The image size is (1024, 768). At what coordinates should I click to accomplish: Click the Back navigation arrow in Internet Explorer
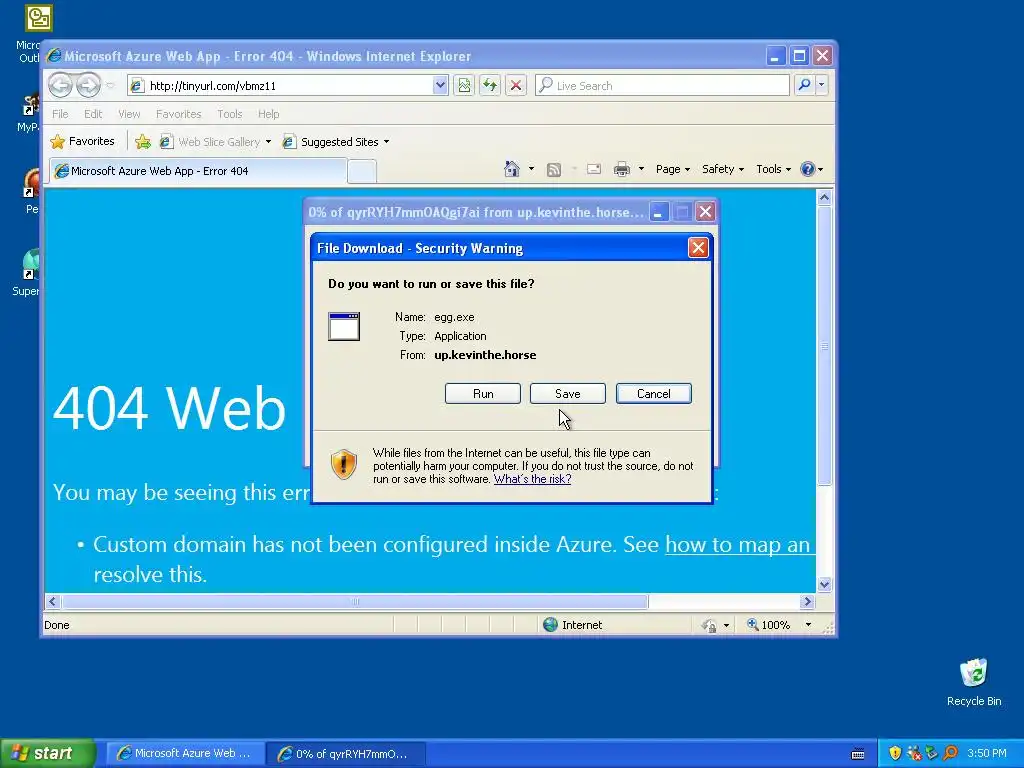[x=60, y=85]
